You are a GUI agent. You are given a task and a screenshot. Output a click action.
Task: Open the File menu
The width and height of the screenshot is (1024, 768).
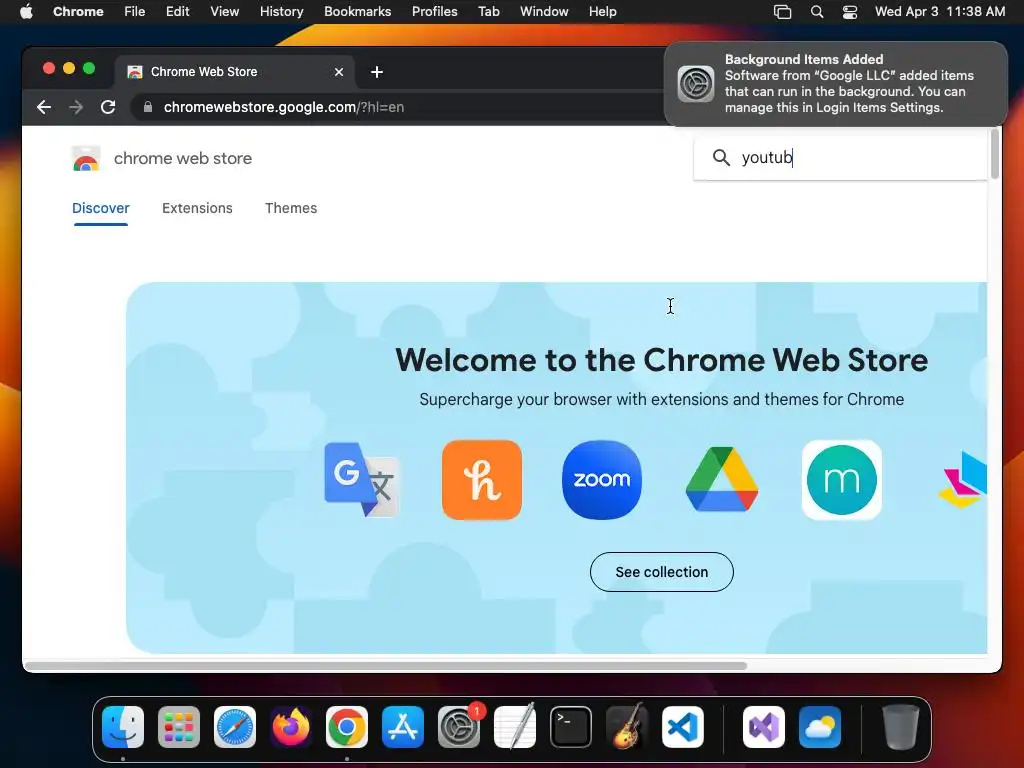[135, 11]
